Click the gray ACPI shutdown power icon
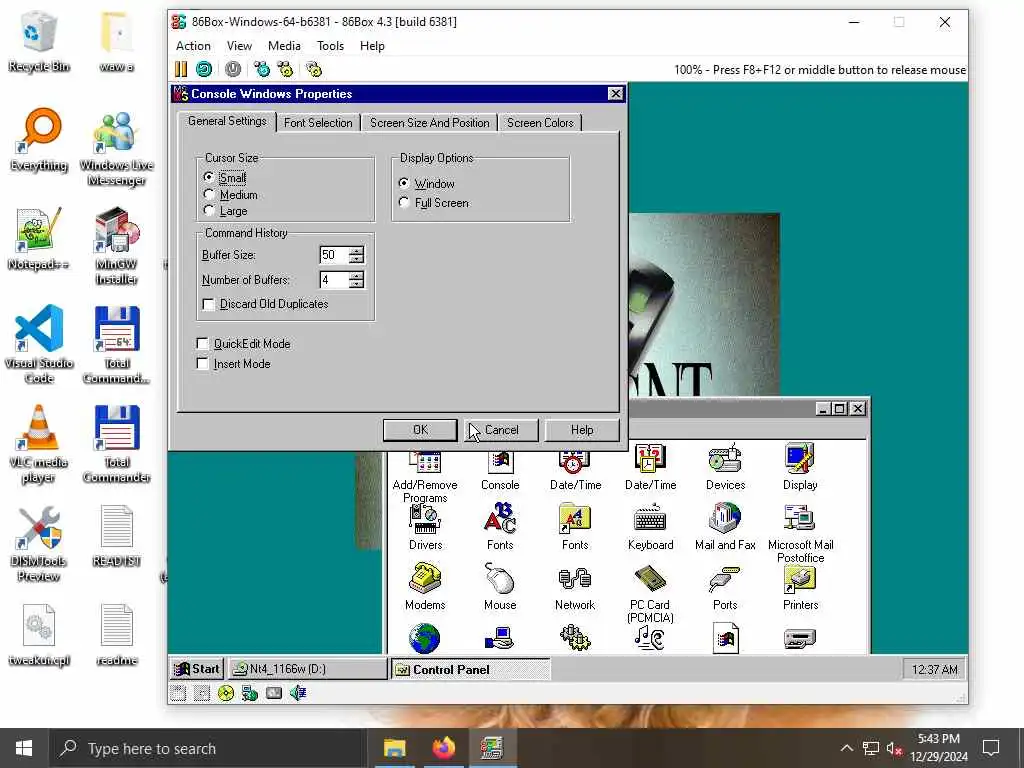The height and width of the screenshot is (768, 1024). (x=233, y=69)
